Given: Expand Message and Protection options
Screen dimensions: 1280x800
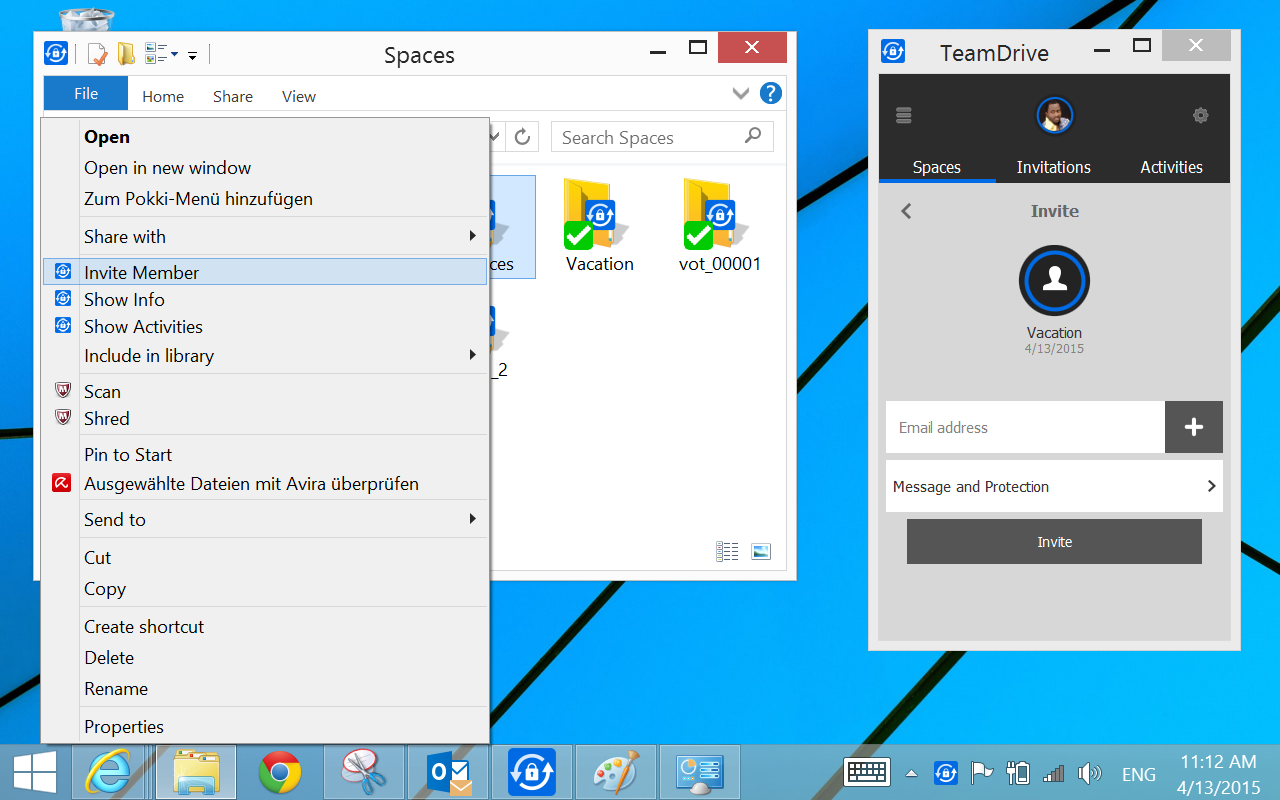Looking at the screenshot, I should coord(1054,487).
